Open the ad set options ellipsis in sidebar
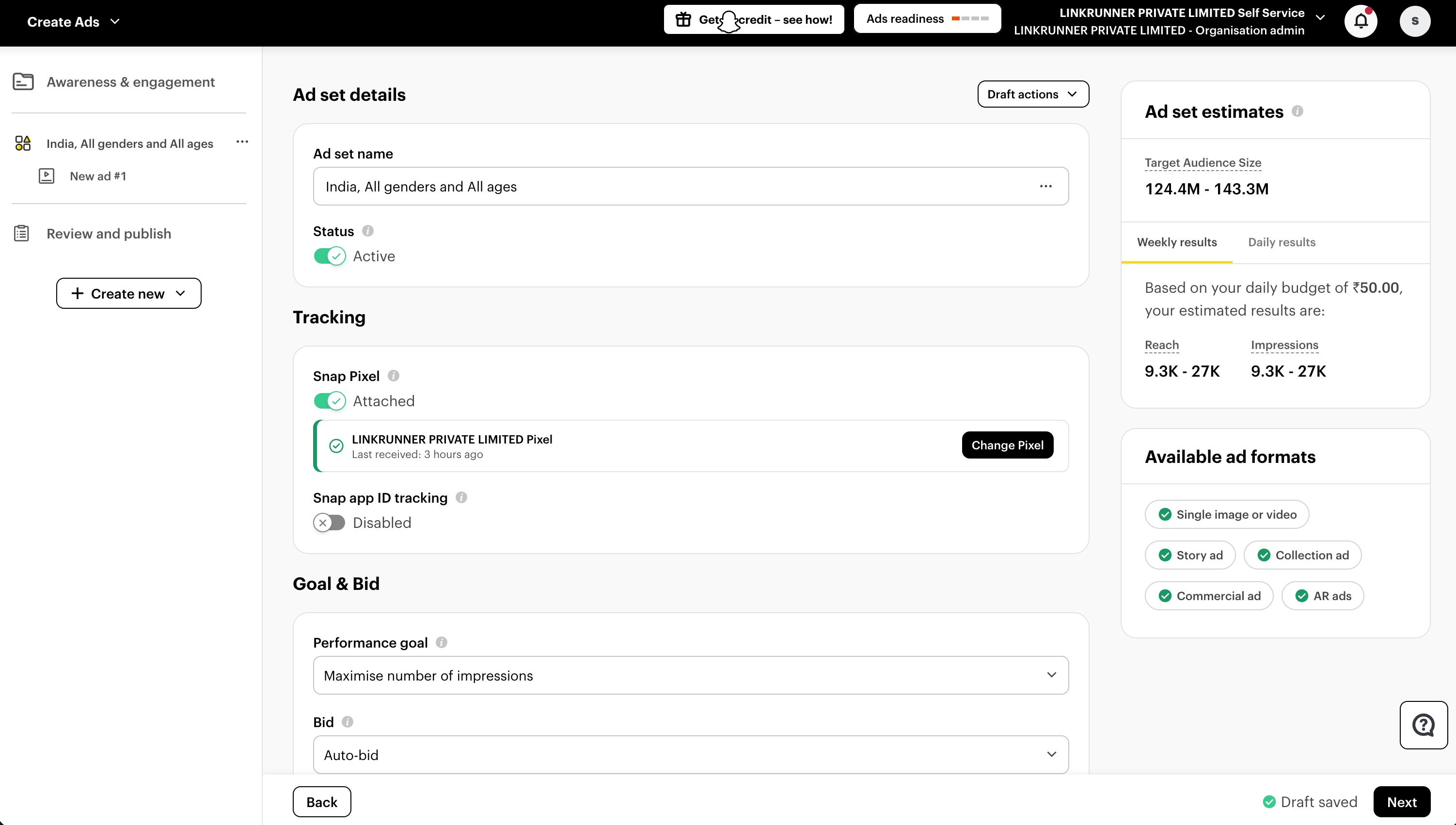 [x=242, y=142]
